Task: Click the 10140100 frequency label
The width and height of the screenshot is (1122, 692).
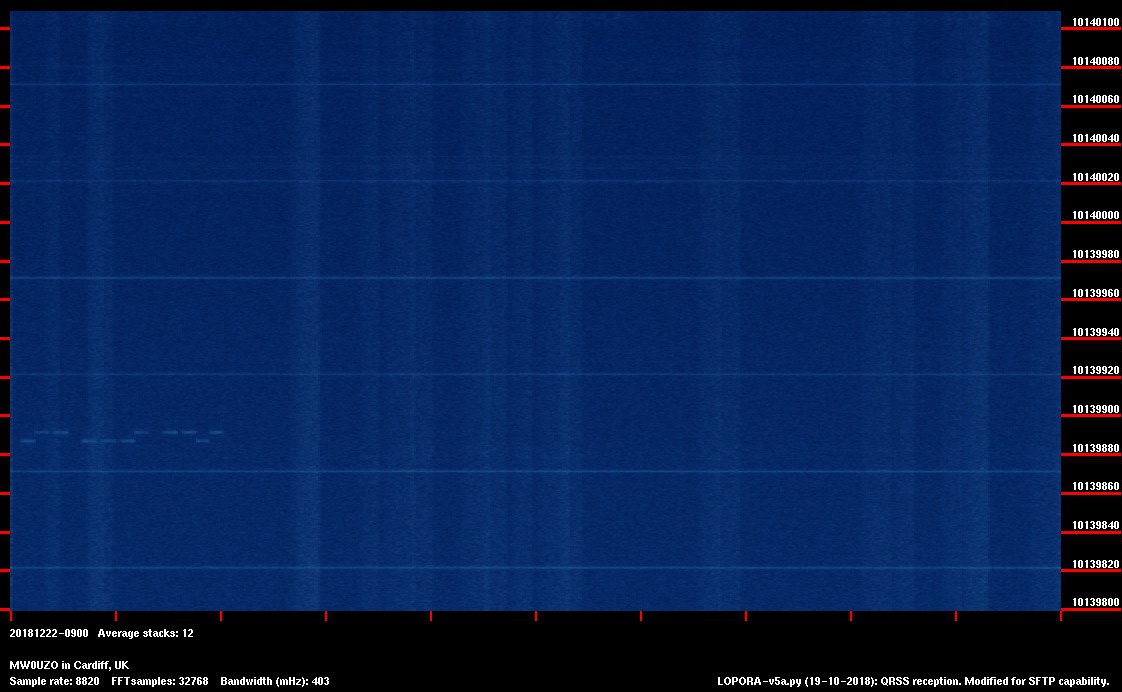Action: click(1095, 22)
